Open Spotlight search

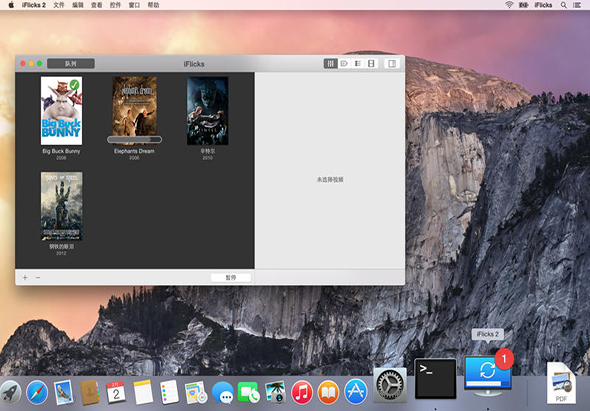tap(564, 5)
